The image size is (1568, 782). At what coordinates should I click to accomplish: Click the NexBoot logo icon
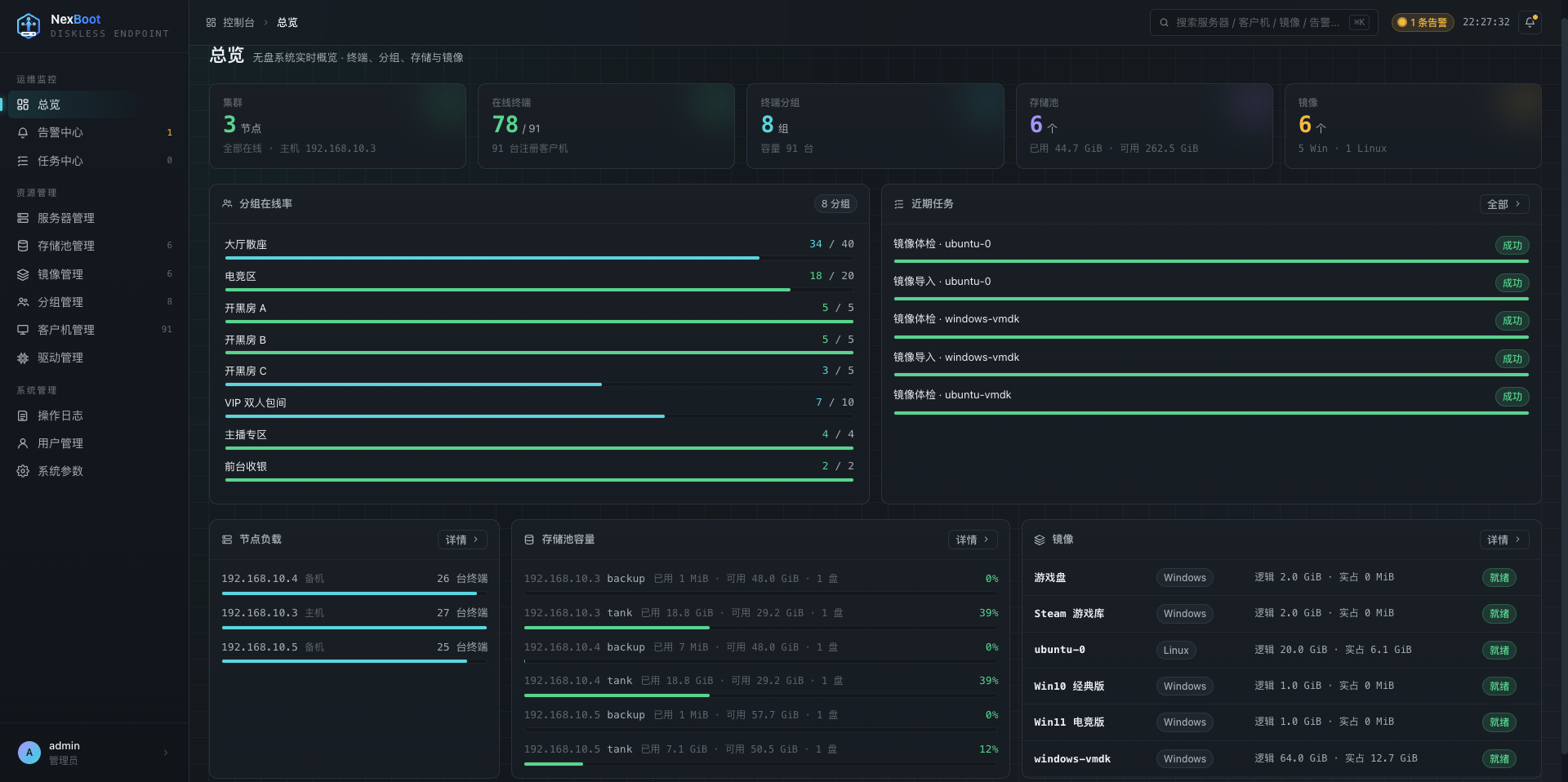click(x=29, y=25)
